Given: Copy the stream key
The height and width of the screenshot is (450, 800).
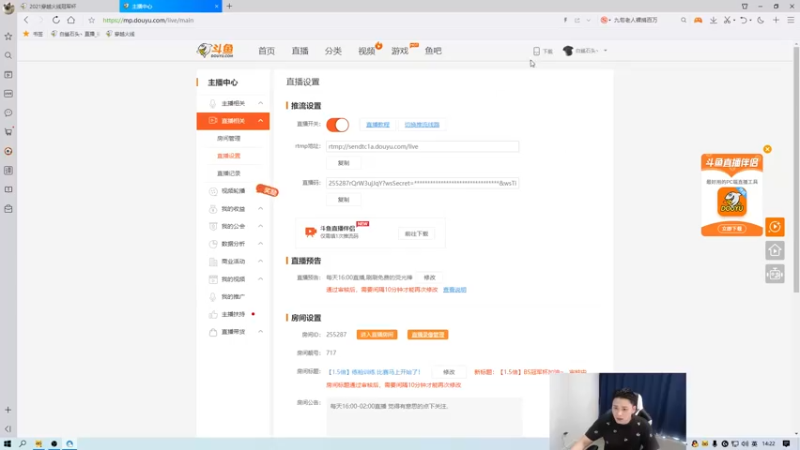Looking at the screenshot, I should pyautogui.click(x=343, y=199).
